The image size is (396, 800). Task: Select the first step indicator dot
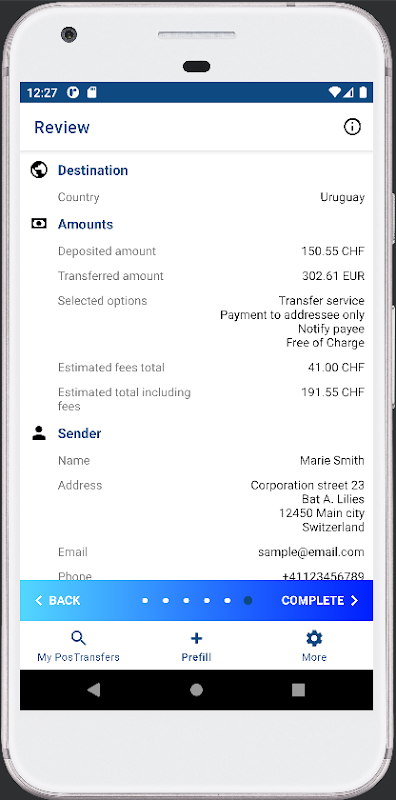pyautogui.click(x=145, y=601)
